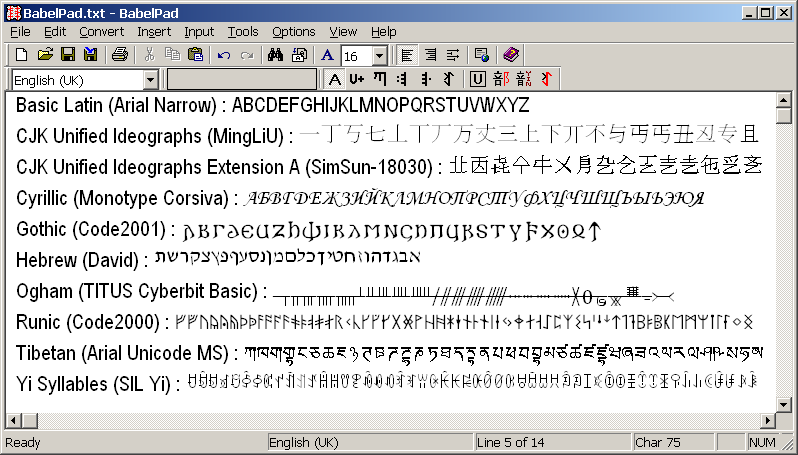Open the Help menu

384,32
